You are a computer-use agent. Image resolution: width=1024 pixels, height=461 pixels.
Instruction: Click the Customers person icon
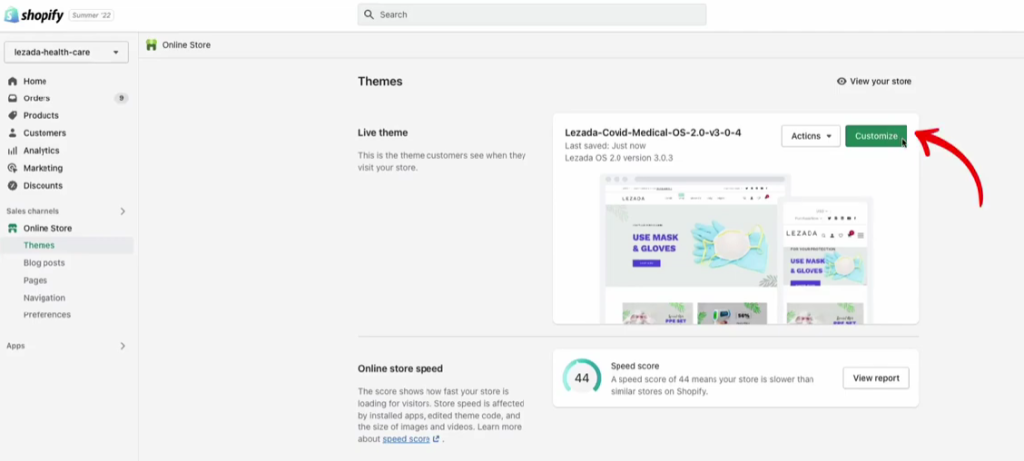tap(12, 133)
